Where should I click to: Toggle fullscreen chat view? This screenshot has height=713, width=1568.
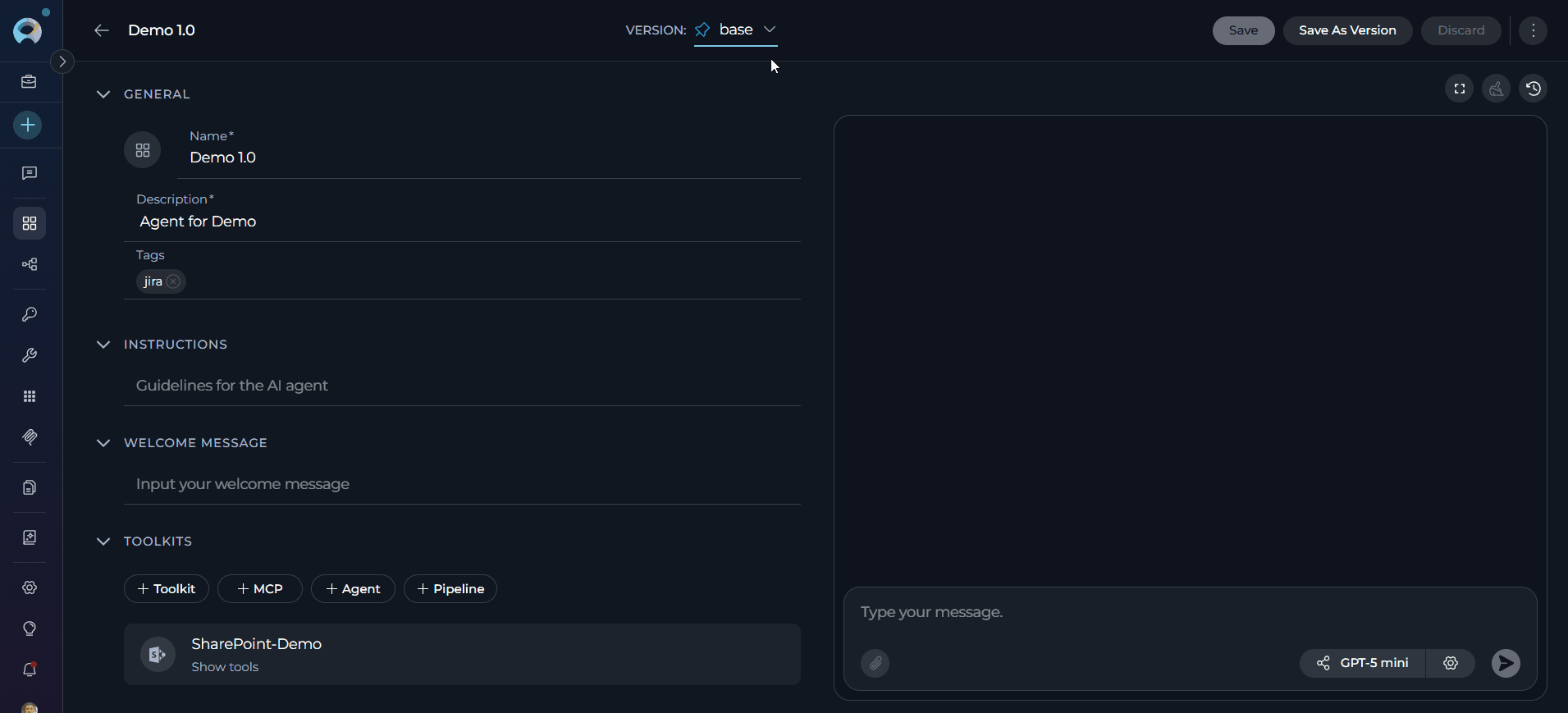(1460, 89)
